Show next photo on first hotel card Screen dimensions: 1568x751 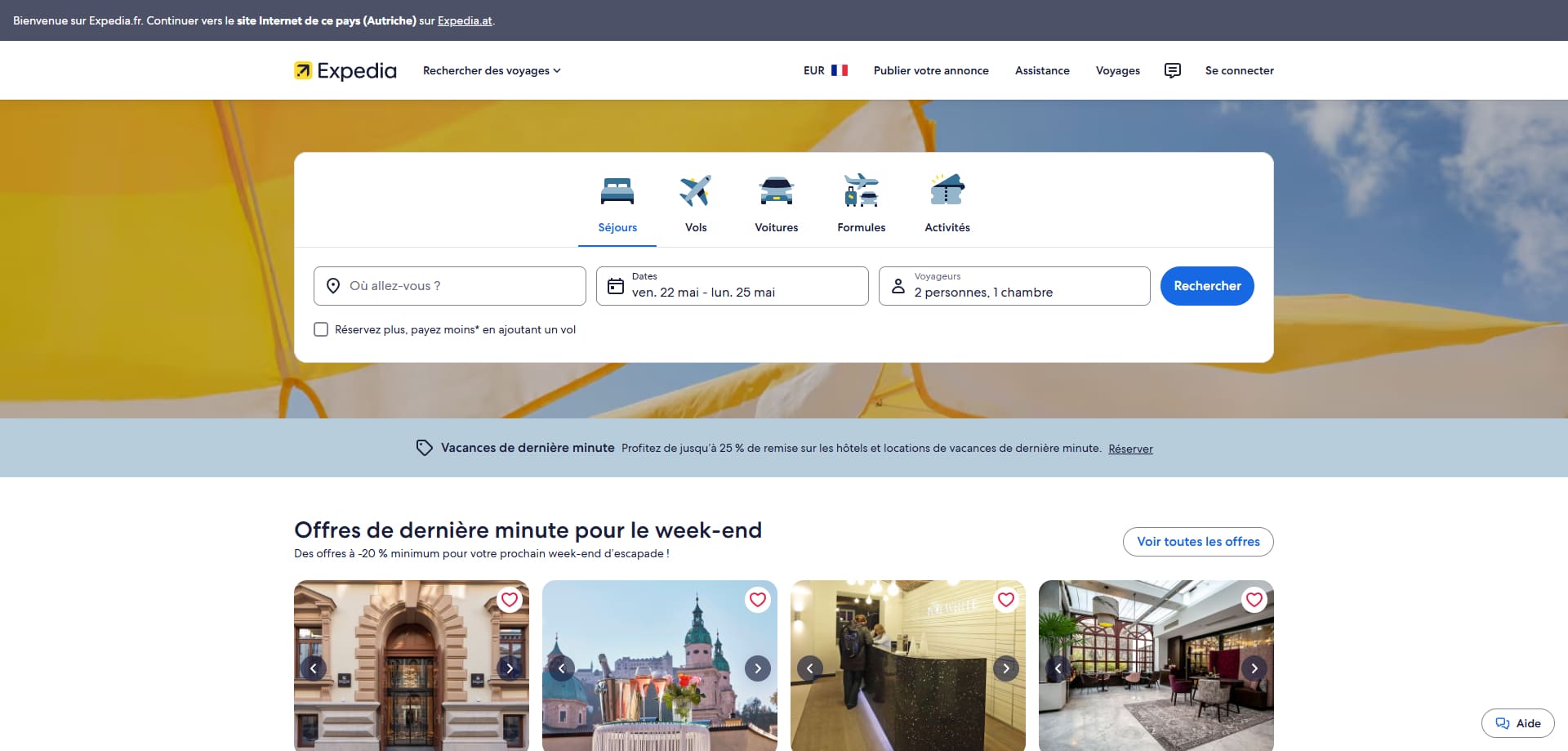tap(510, 668)
